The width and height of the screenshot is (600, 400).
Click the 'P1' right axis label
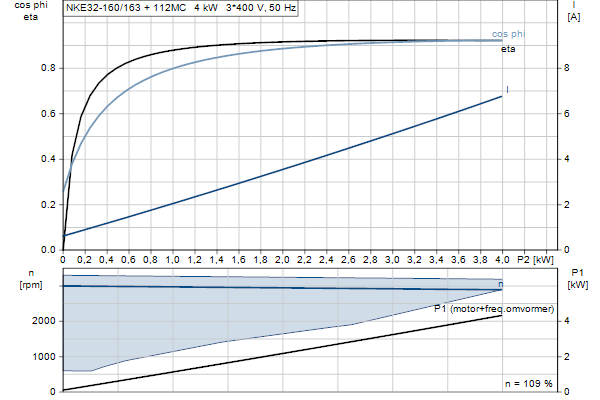(577, 273)
